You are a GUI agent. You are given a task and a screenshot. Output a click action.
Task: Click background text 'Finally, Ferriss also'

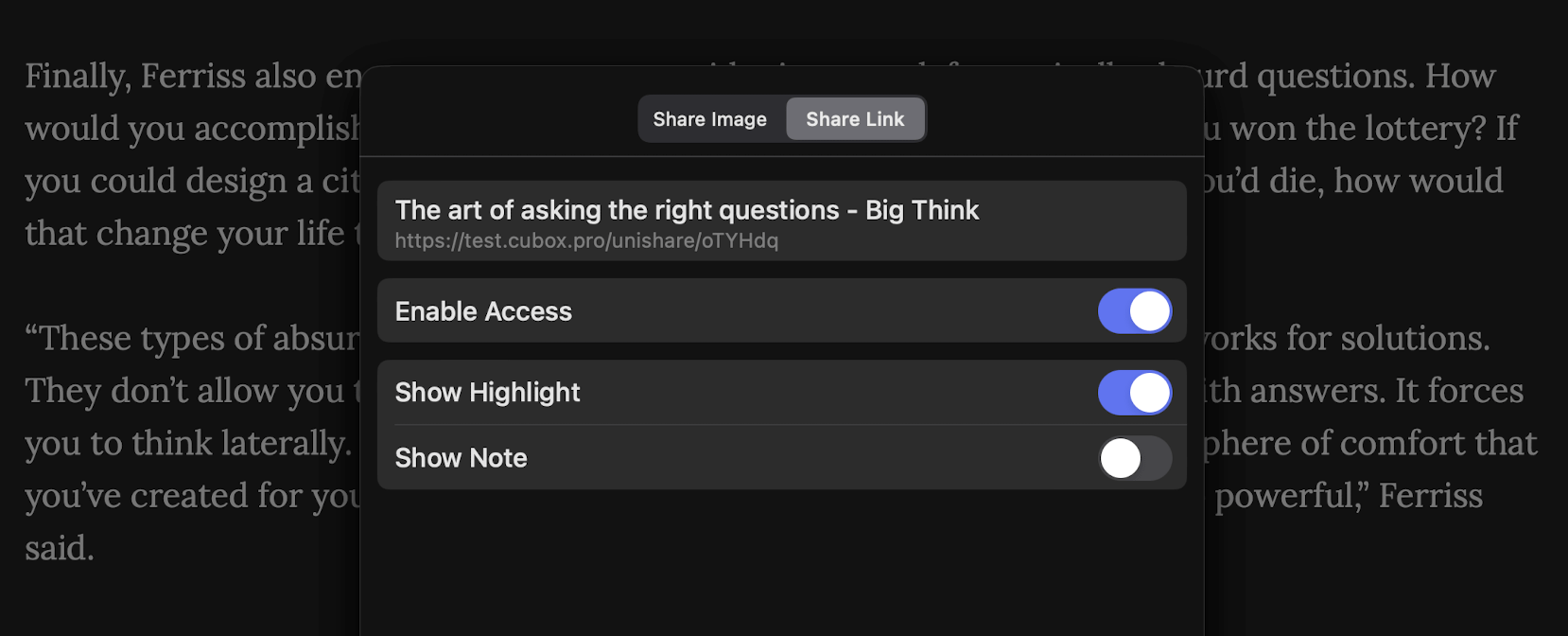pos(171,77)
